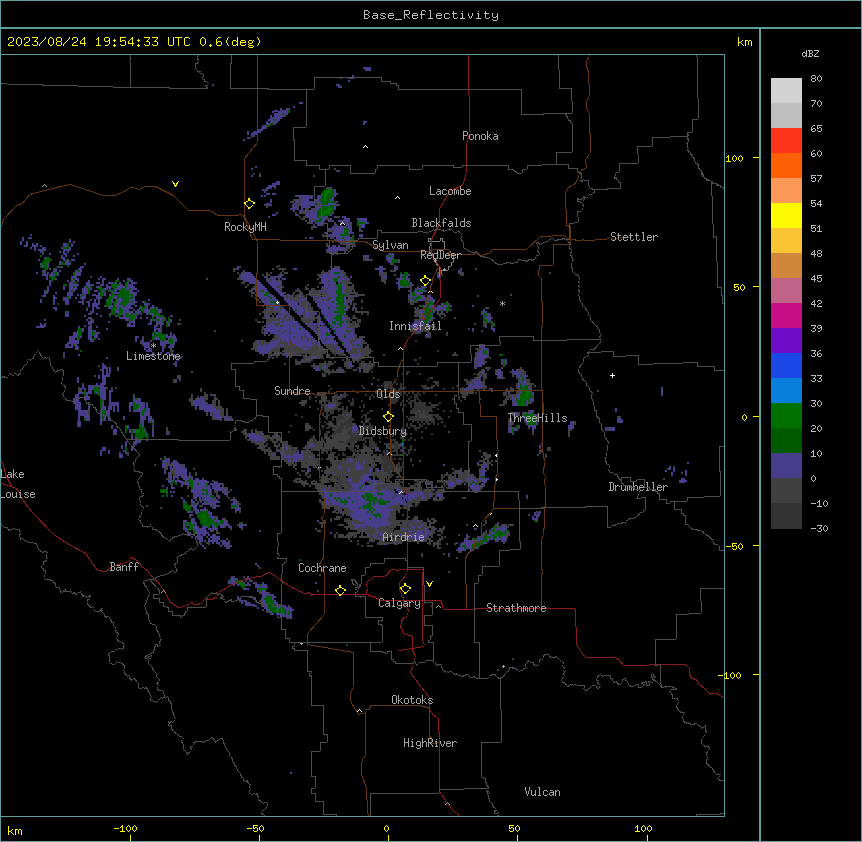This screenshot has height=842, width=862.
Task: Select the bright yellow 51-54 dBZ legend swatch
Action: point(786,215)
